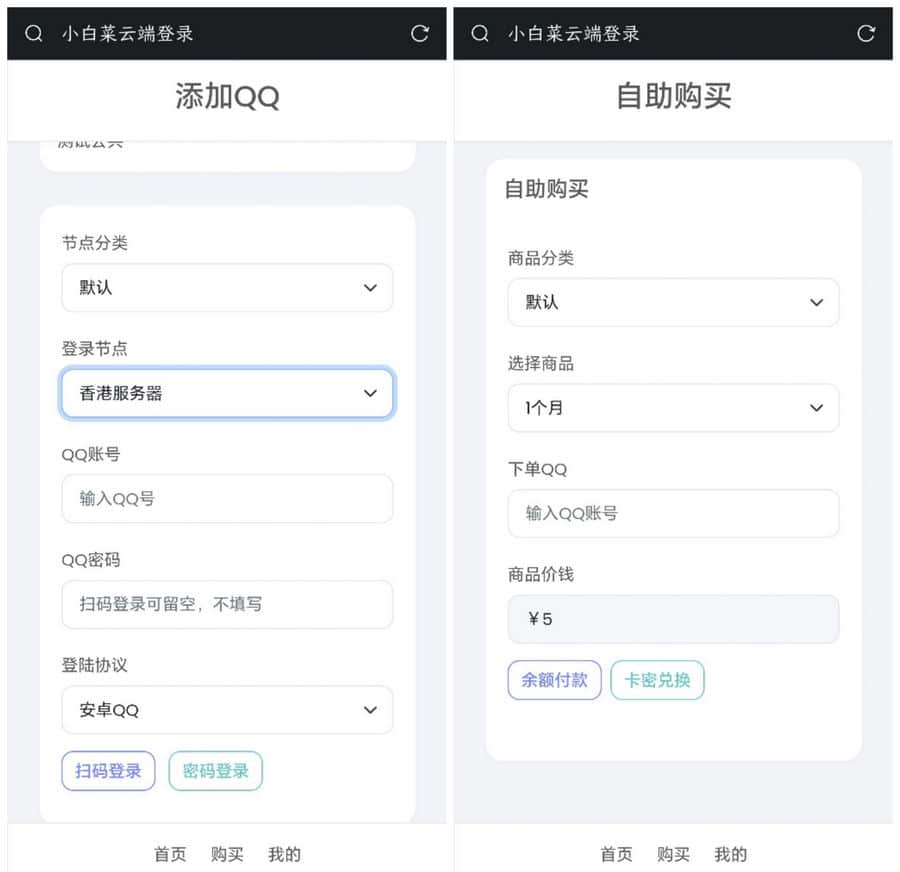Image resolution: width=900 pixels, height=872 pixels.
Task: Click refresh icon on 自助购买 screen
Action: tap(866, 33)
